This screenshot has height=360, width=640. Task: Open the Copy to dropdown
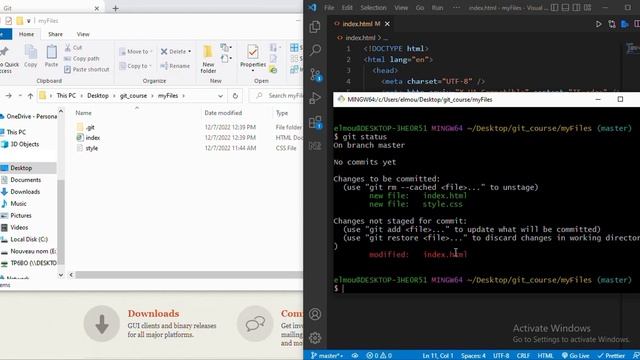point(136,66)
